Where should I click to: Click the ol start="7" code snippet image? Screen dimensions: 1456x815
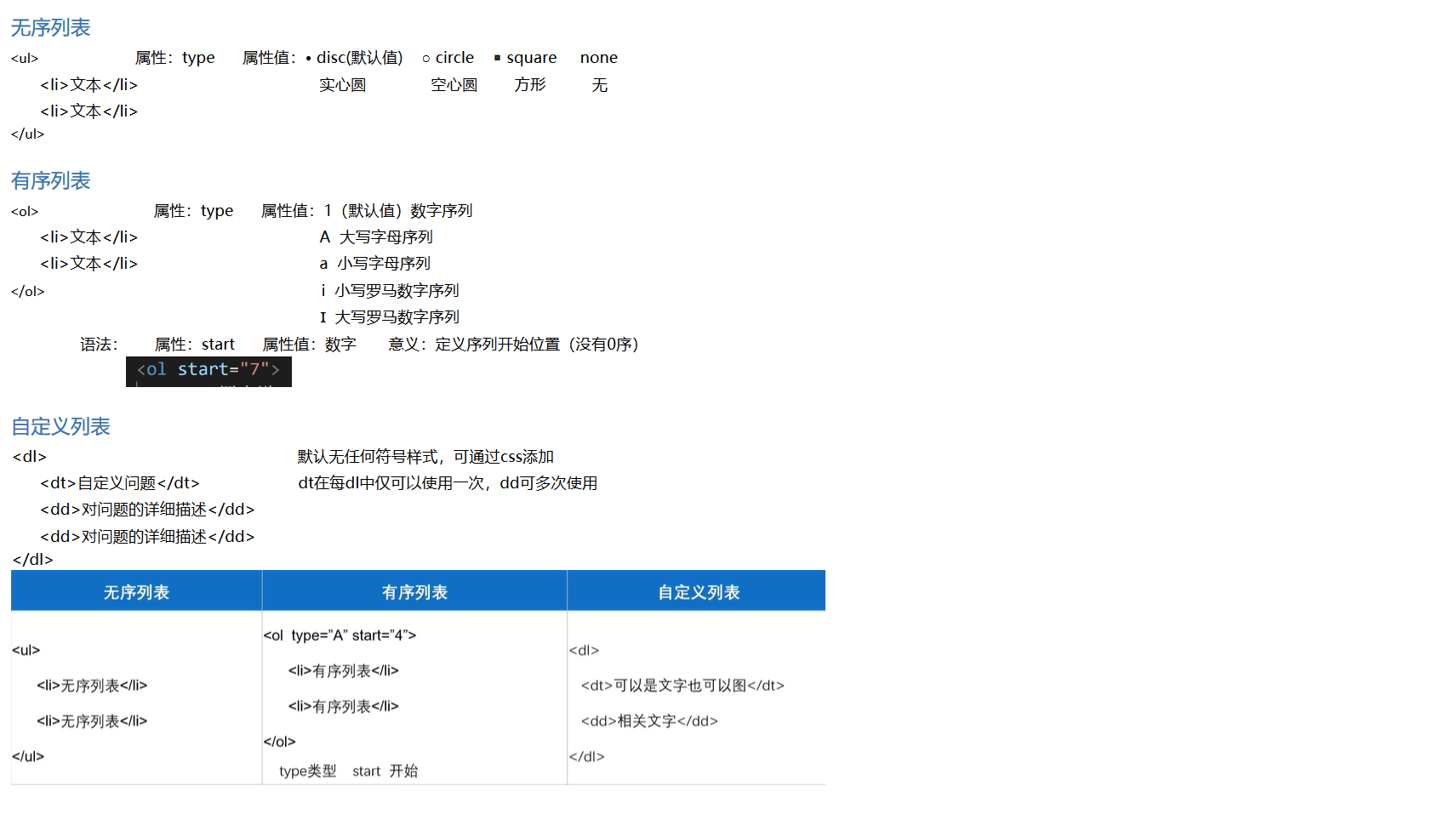click(208, 371)
